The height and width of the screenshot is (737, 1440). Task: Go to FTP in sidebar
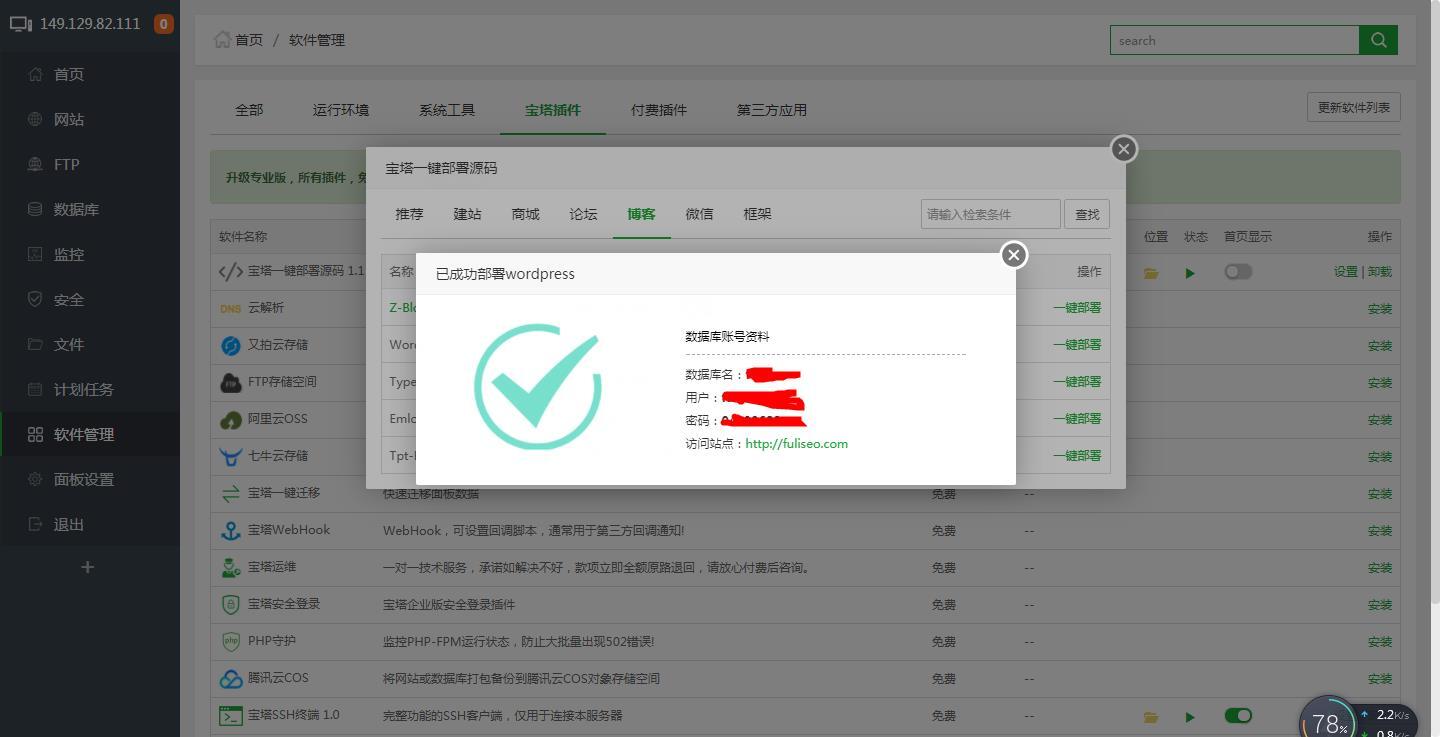[66, 164]
